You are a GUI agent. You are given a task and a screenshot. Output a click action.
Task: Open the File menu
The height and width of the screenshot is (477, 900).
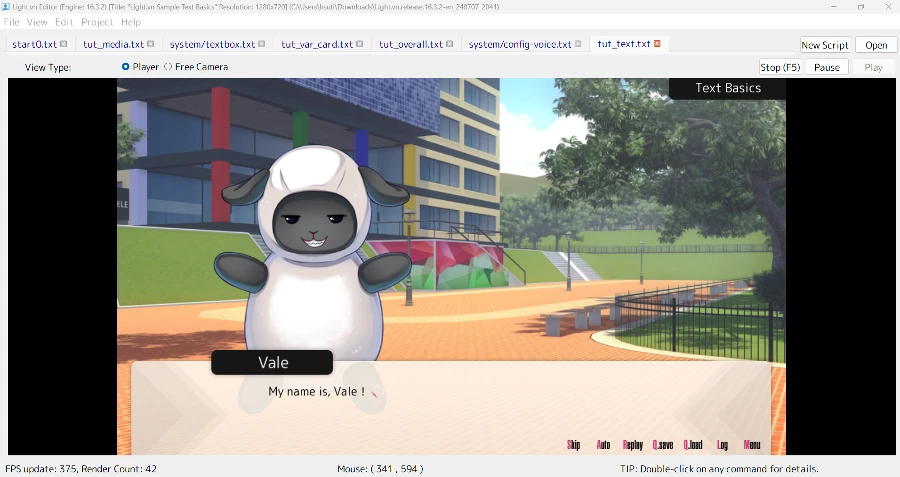(x=12, y=22)
